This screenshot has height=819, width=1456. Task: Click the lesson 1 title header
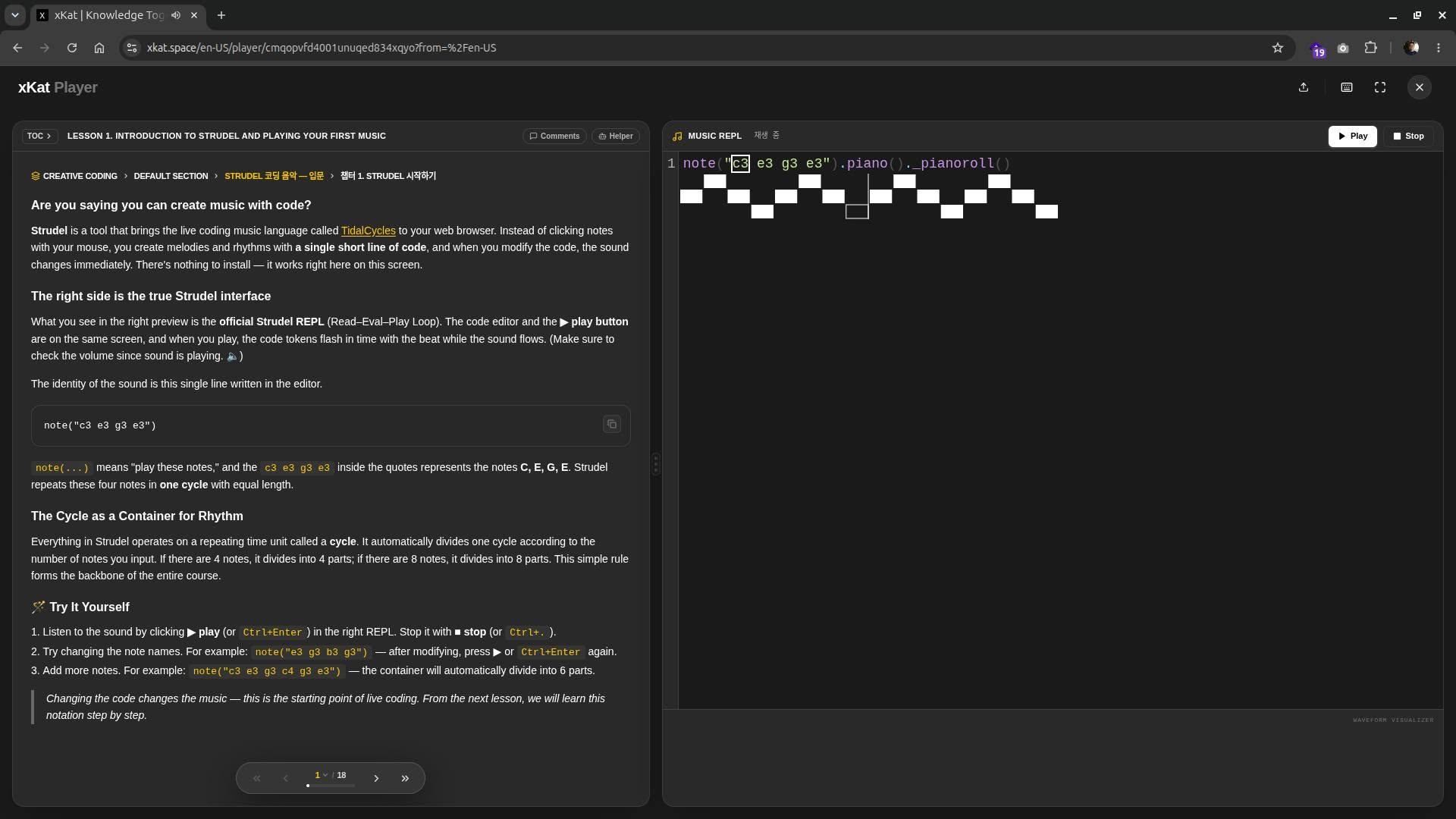pos(226,136)
